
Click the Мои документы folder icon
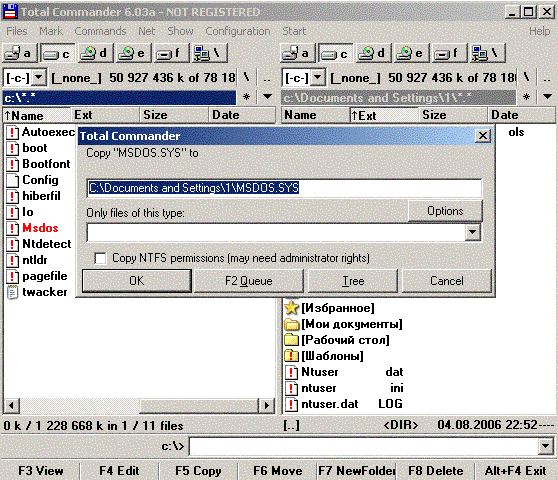(291, 324)
